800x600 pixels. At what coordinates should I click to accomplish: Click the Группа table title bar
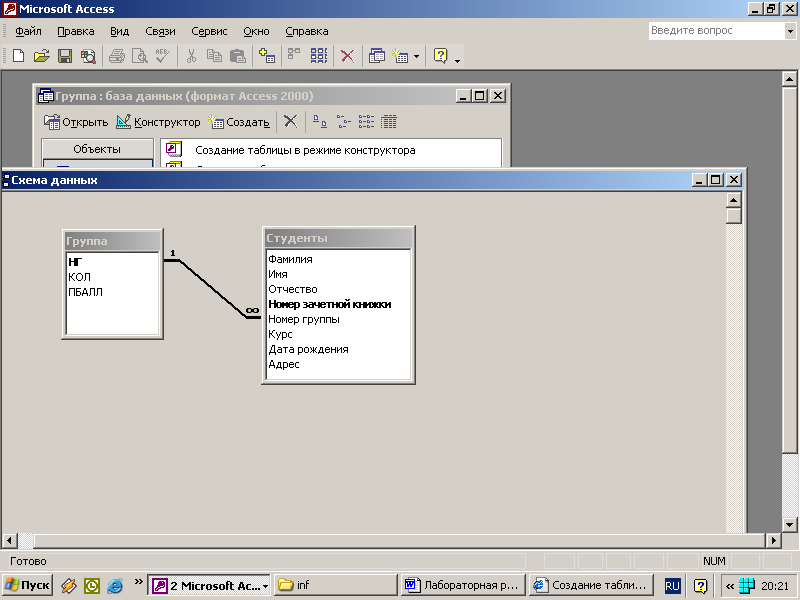tap(112, 241)
